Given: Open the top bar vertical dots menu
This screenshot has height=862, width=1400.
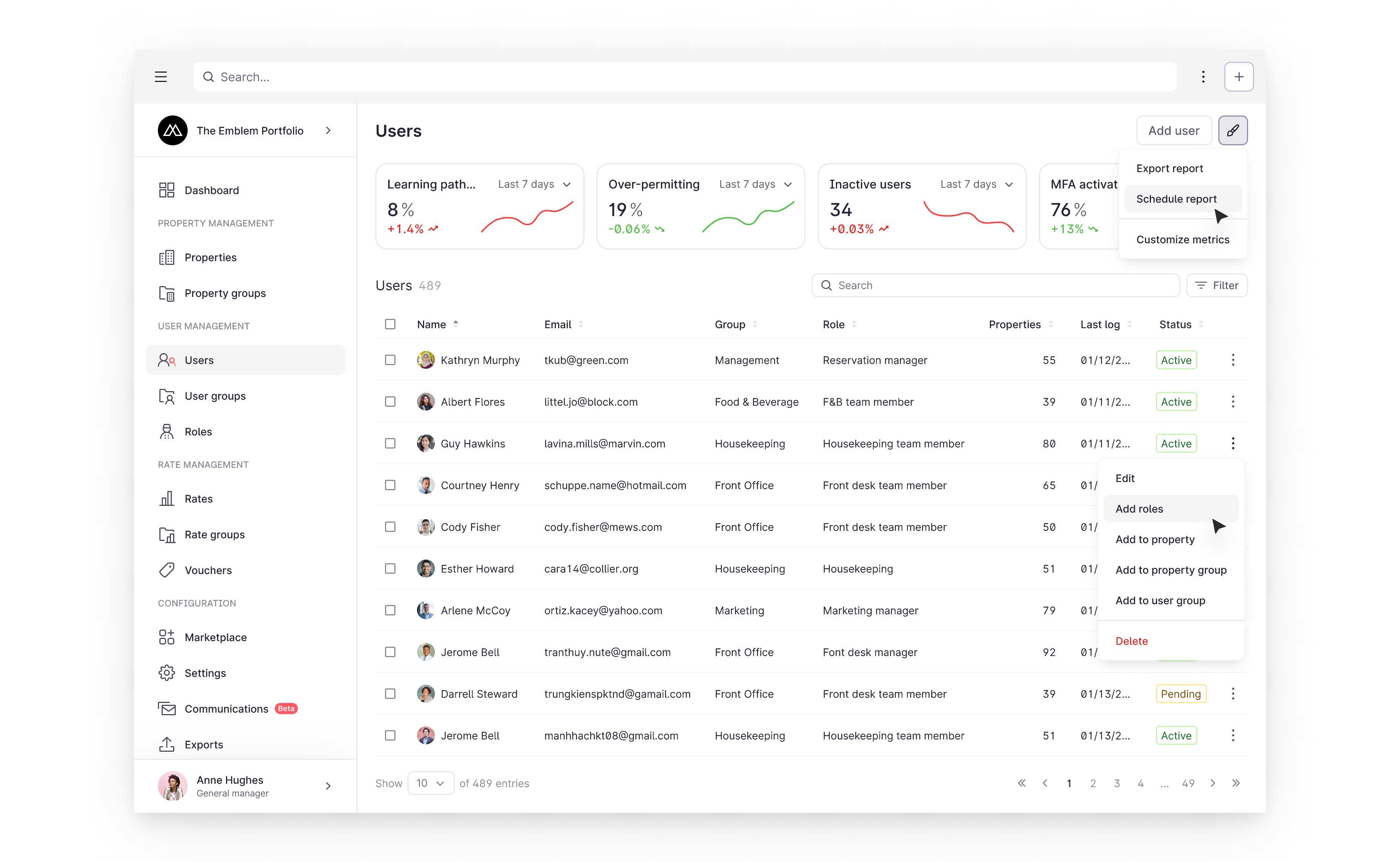Looking at the screenshot, I should tap(1203, 77).
